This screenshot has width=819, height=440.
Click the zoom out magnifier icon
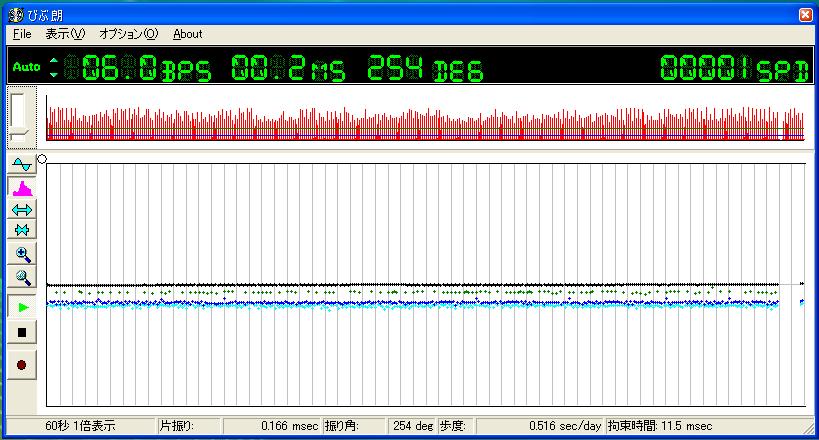(x=22, y=277)
